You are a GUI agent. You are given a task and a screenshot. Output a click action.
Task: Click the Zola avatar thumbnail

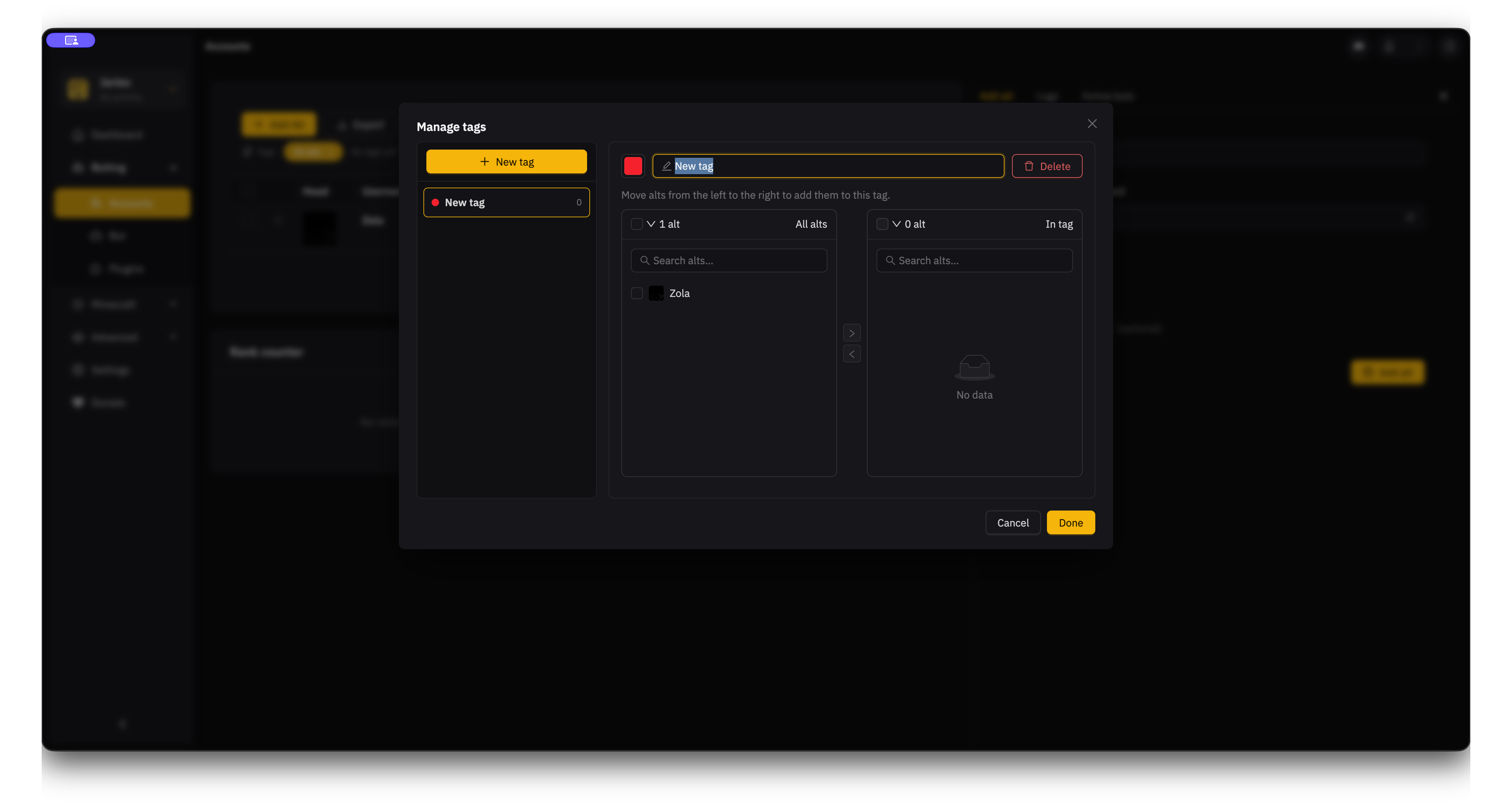pyautogui.click(x=656, y=294)
